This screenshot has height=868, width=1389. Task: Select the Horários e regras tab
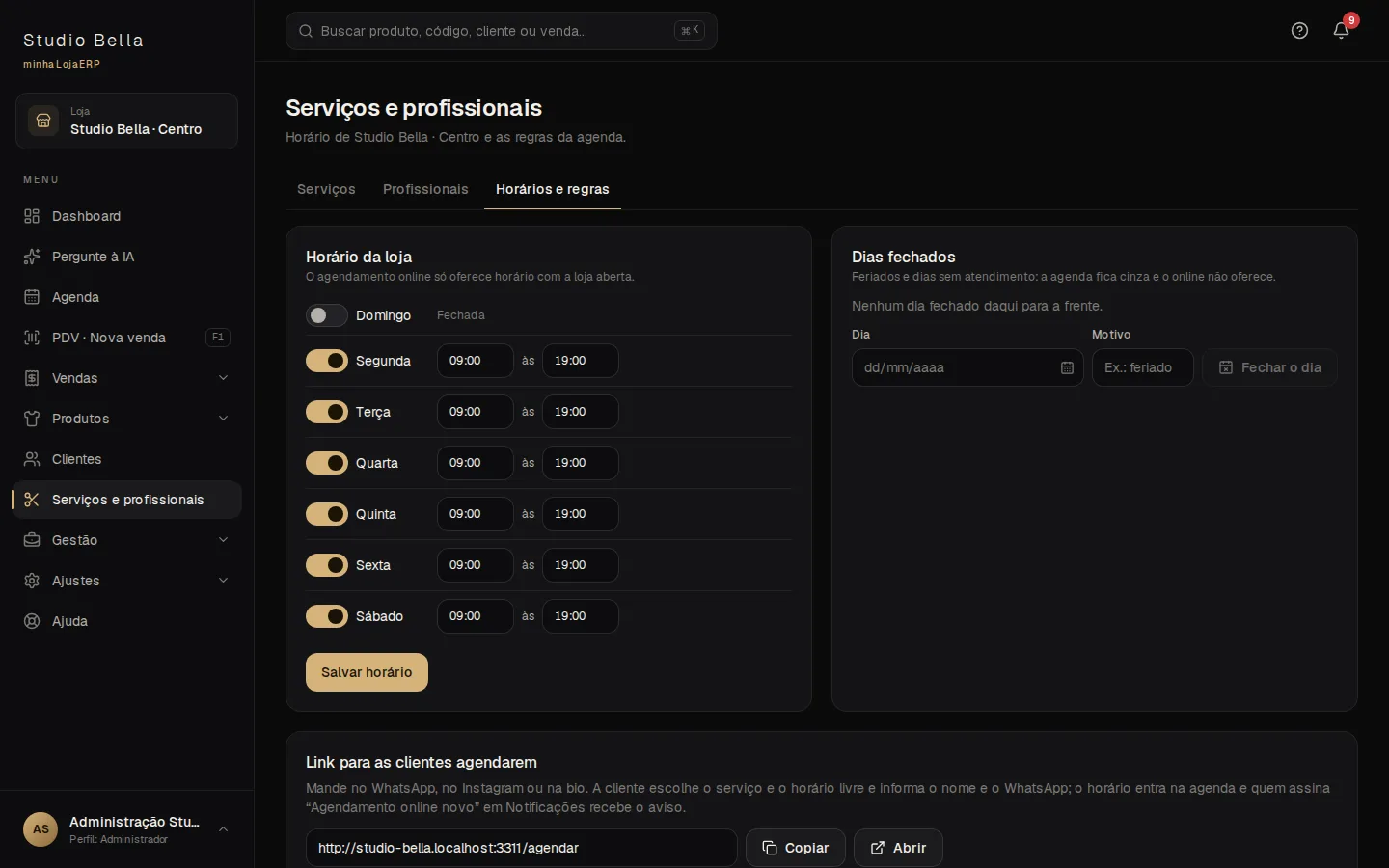(x=553, y=189)
